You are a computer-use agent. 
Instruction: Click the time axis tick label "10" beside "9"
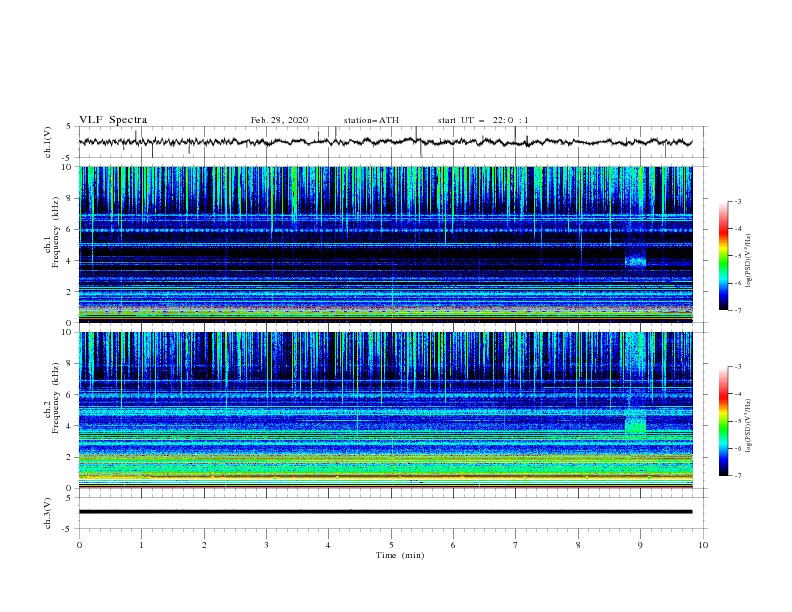703,545
